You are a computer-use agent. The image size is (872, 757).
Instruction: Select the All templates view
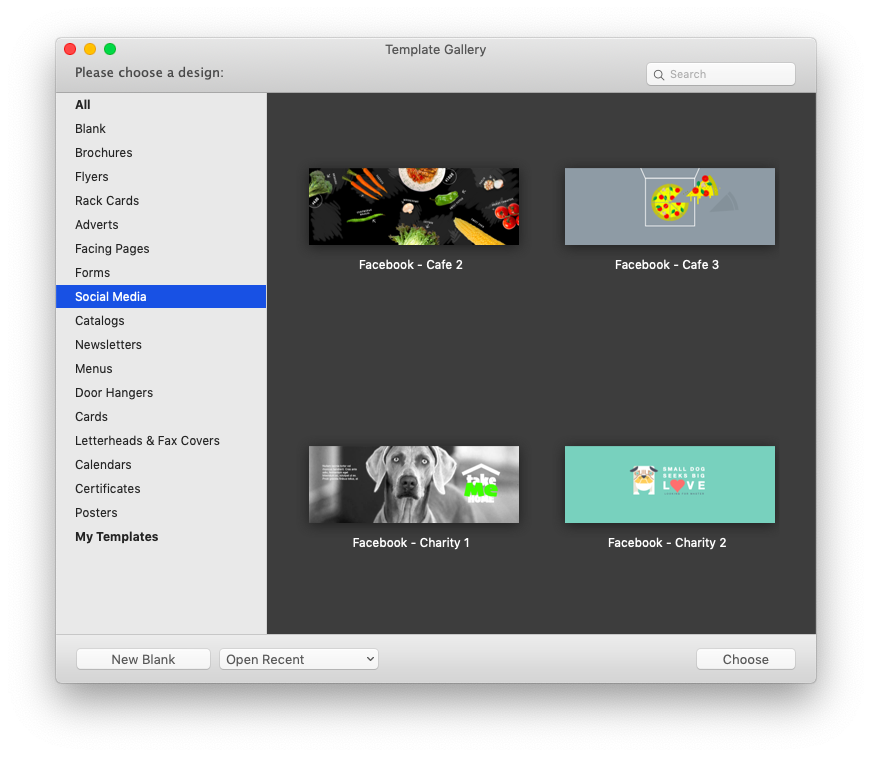click(82, 104)
